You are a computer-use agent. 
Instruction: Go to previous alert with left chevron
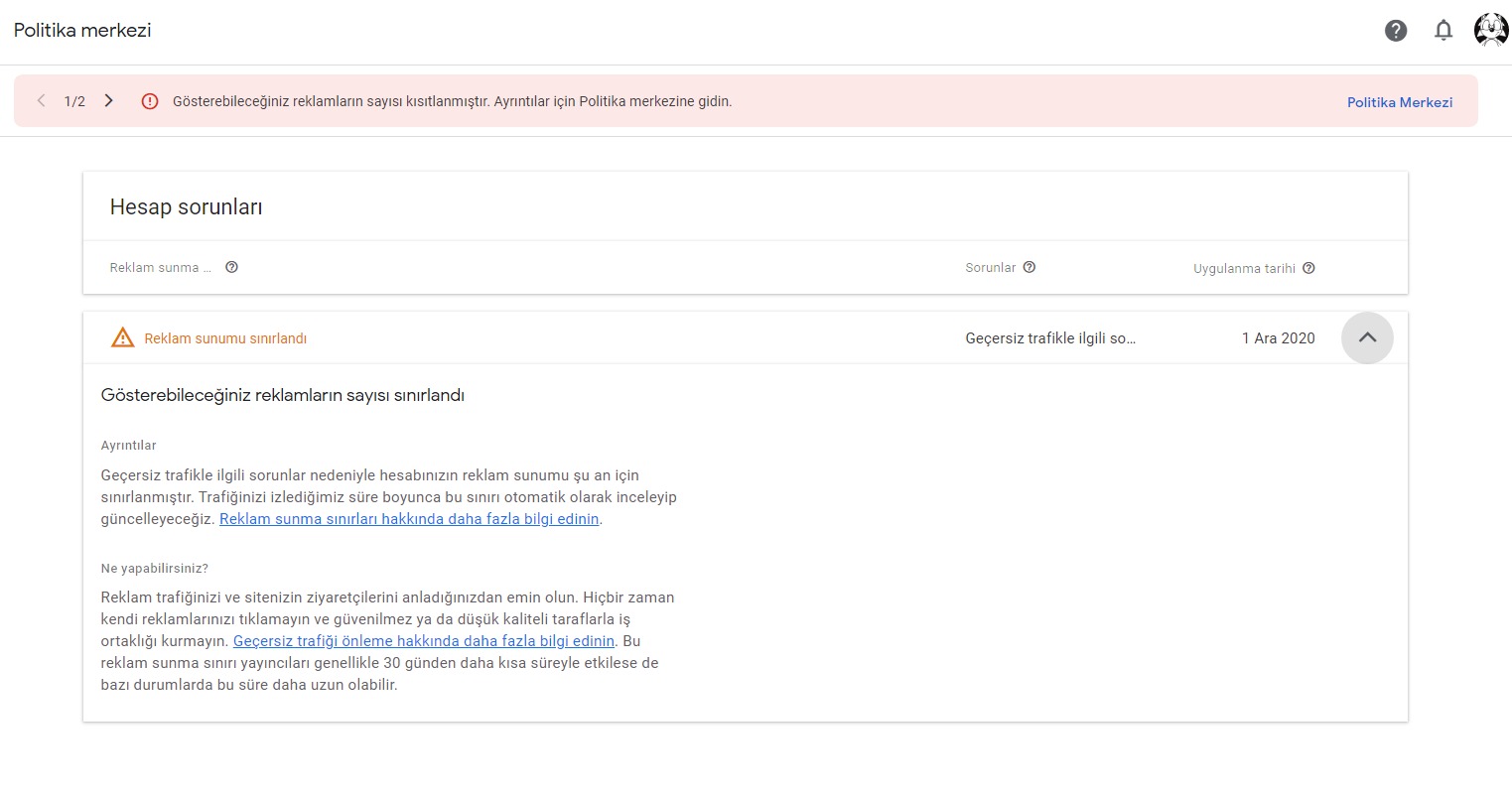[x=41, y=101]
